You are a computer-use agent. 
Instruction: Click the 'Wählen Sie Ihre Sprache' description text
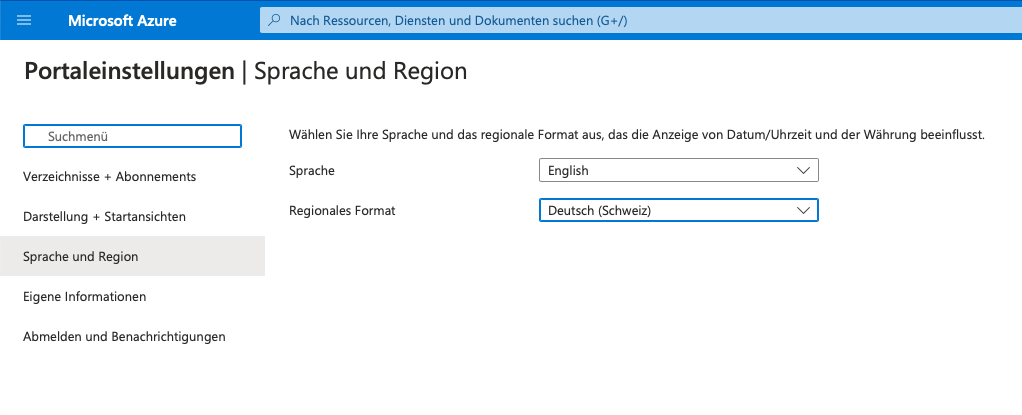[637, 134]
